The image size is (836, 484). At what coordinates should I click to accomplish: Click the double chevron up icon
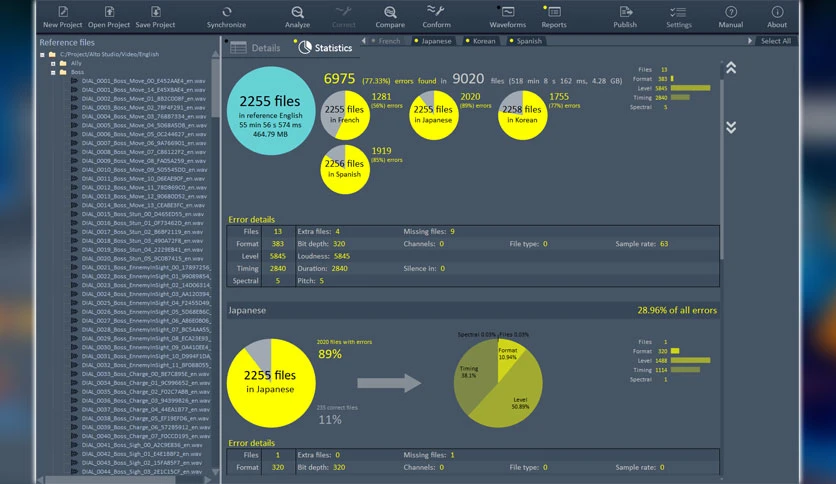point(731,68)
